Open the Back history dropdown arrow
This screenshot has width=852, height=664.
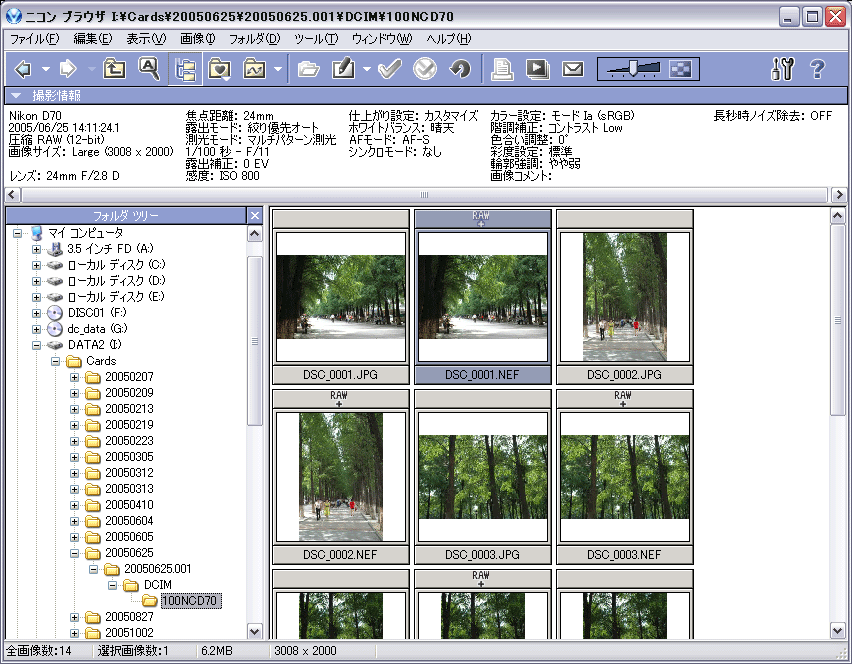[46, 69]
